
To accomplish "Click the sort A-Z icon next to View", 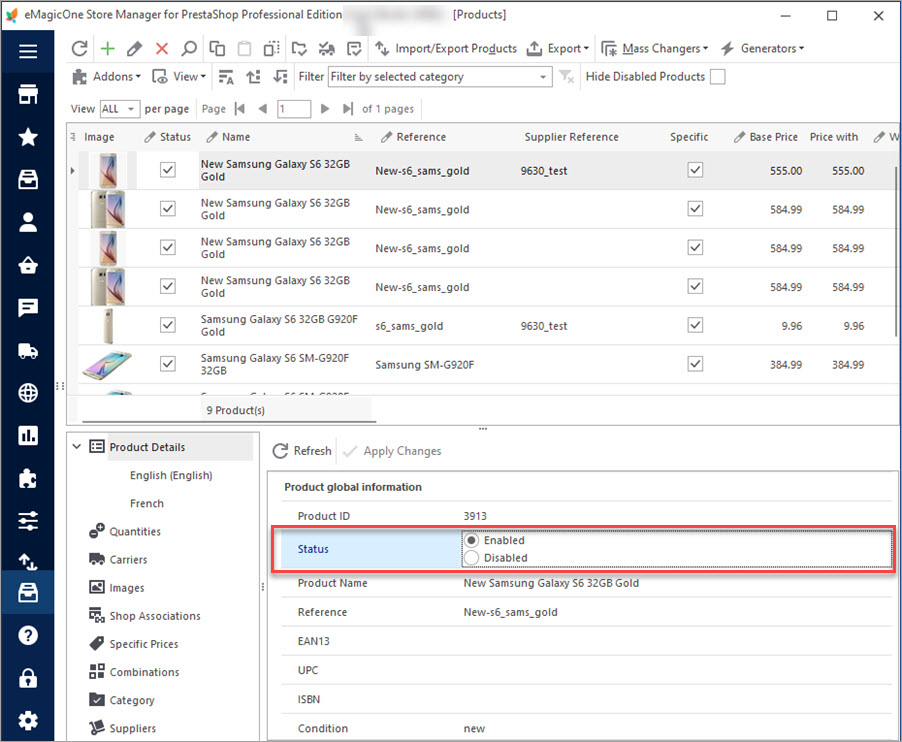I will pos(226,77).
